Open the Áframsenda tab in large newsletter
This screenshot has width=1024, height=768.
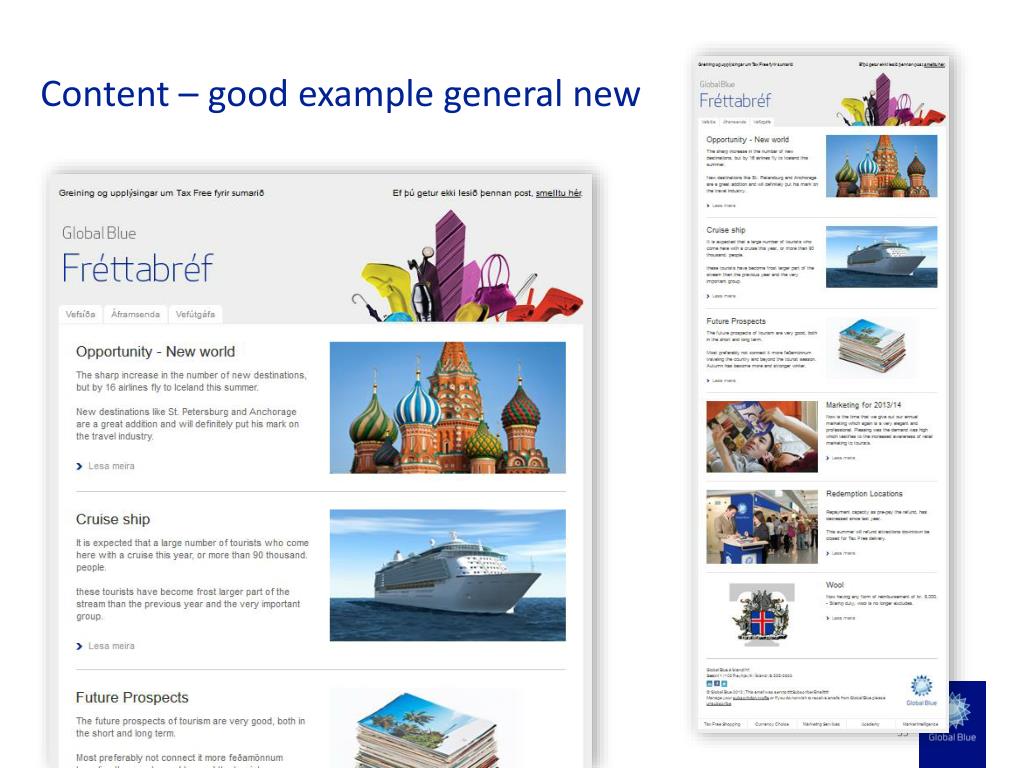(135, 314)
